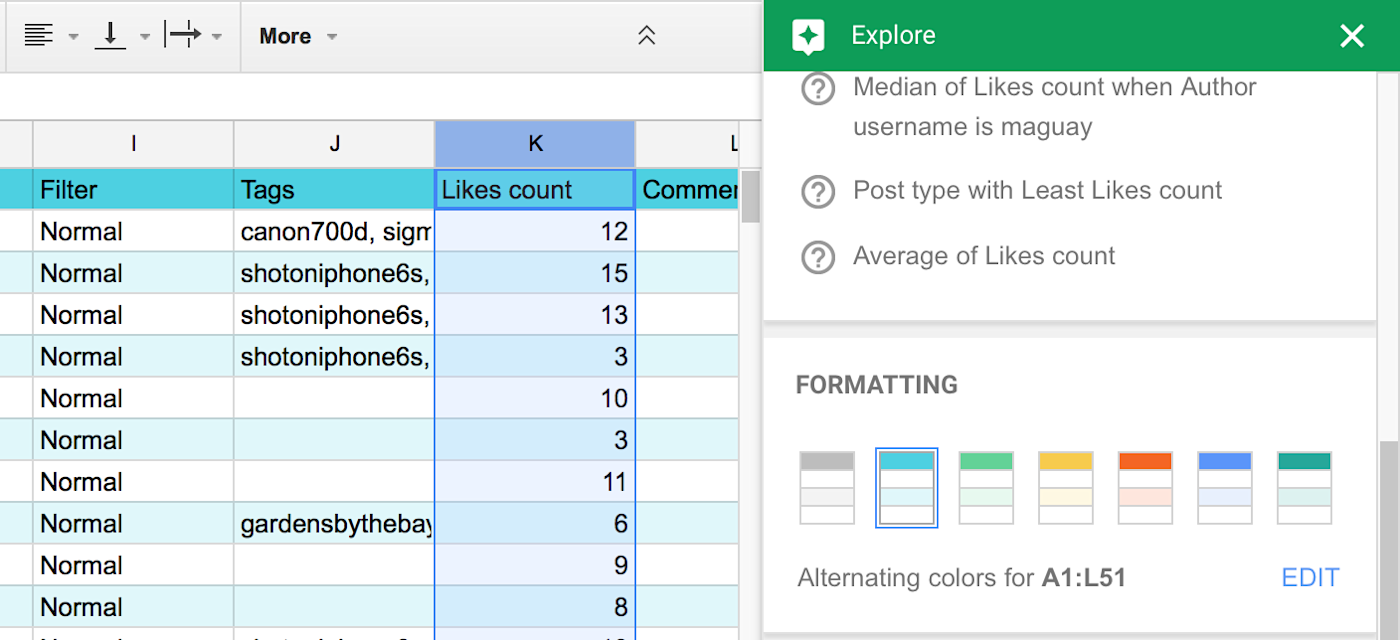Select Average of Likes count suggestion
Viewport: 1400px width, 640px height.
coord(984,256)
